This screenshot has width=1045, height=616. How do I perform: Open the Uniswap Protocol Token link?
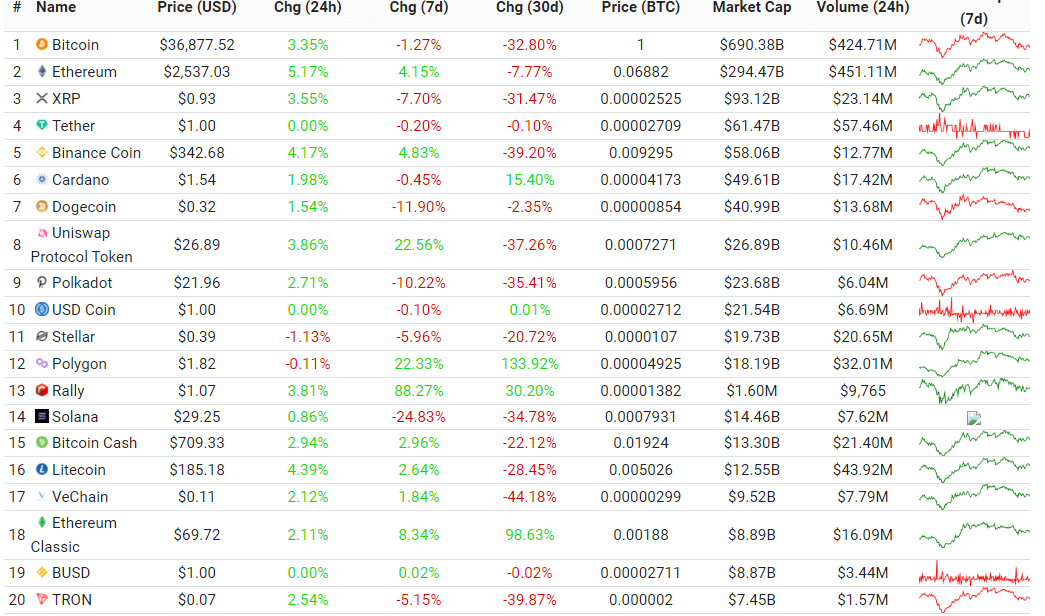pyautogui.click(x=81, y=245)
